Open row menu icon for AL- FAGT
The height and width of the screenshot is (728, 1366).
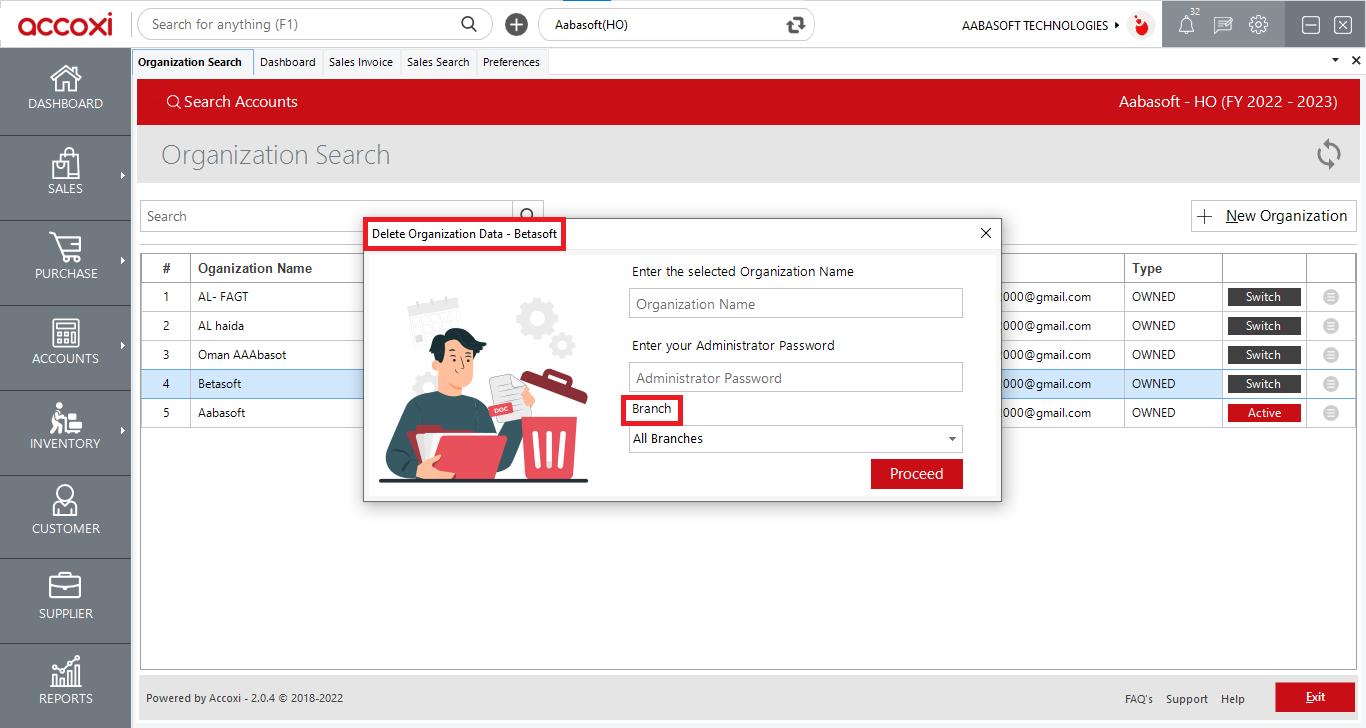tap(1331, 297)
